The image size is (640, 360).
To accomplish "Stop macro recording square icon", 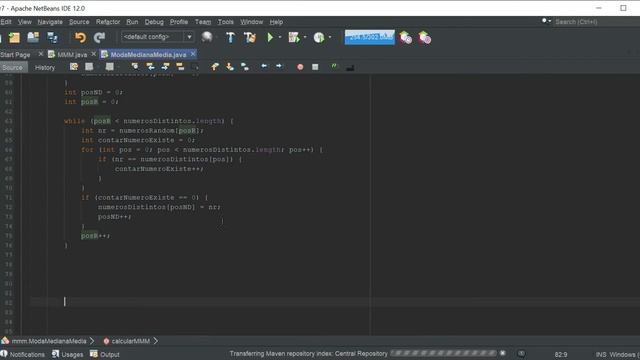I will pyautogui.click(x=315, y=67).
